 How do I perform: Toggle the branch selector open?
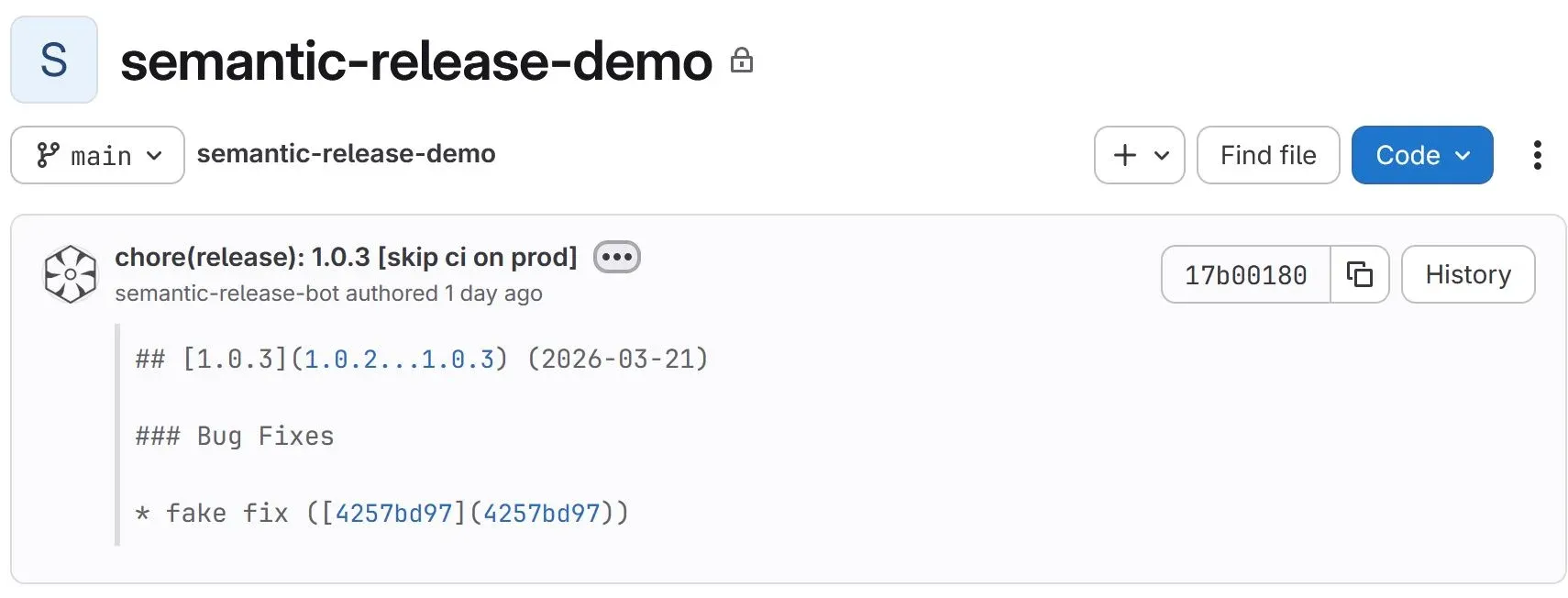[x=97, y=155]
